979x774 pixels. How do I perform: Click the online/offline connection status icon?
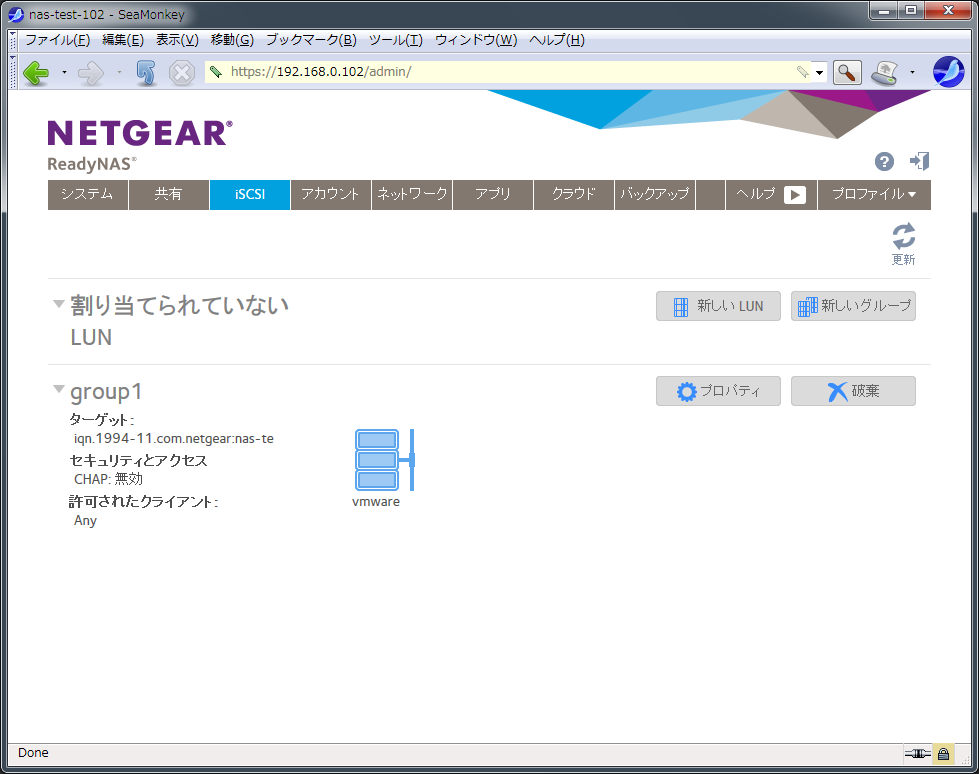pos(917,753)
